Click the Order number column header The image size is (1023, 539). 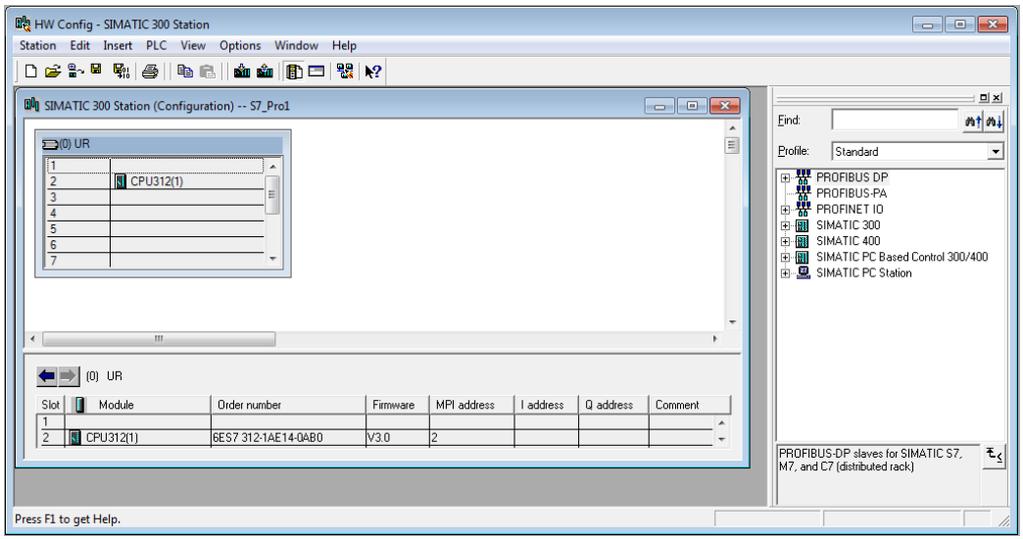point(288,405)
